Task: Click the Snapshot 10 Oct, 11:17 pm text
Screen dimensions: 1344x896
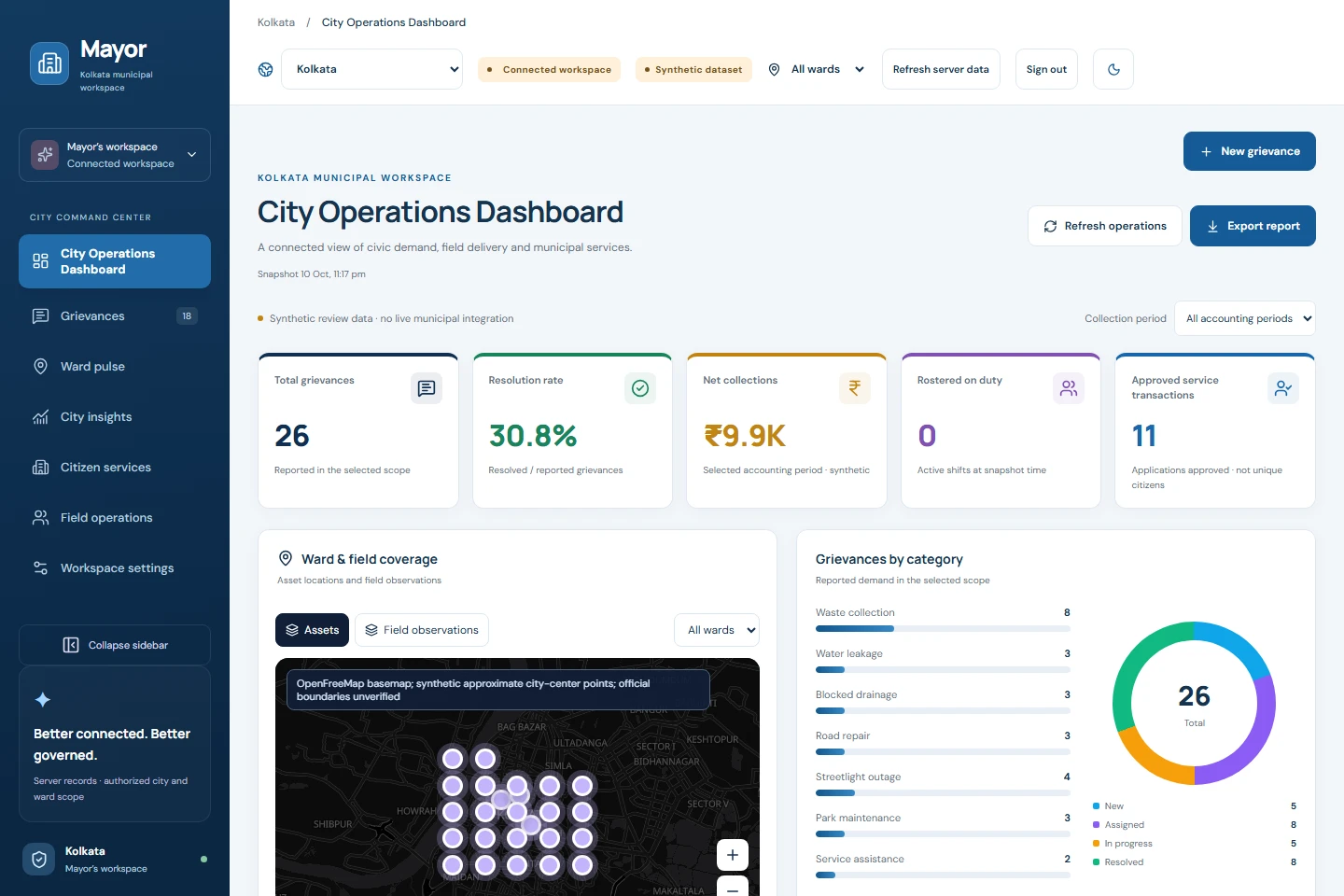Action: 312,274
